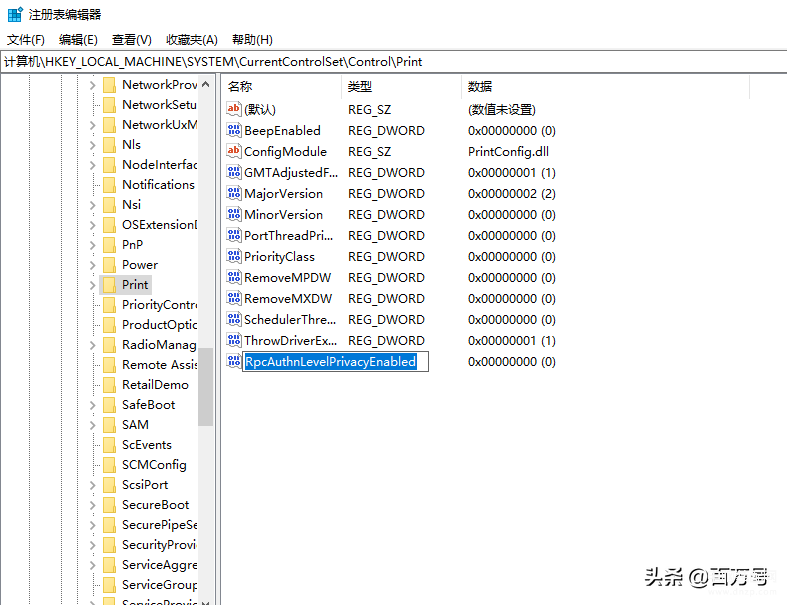The width and height of the screenshot is (787, 605).
Task: Expand the SAM key chevron
Action: pyautogui.click(x=92, y=425)
